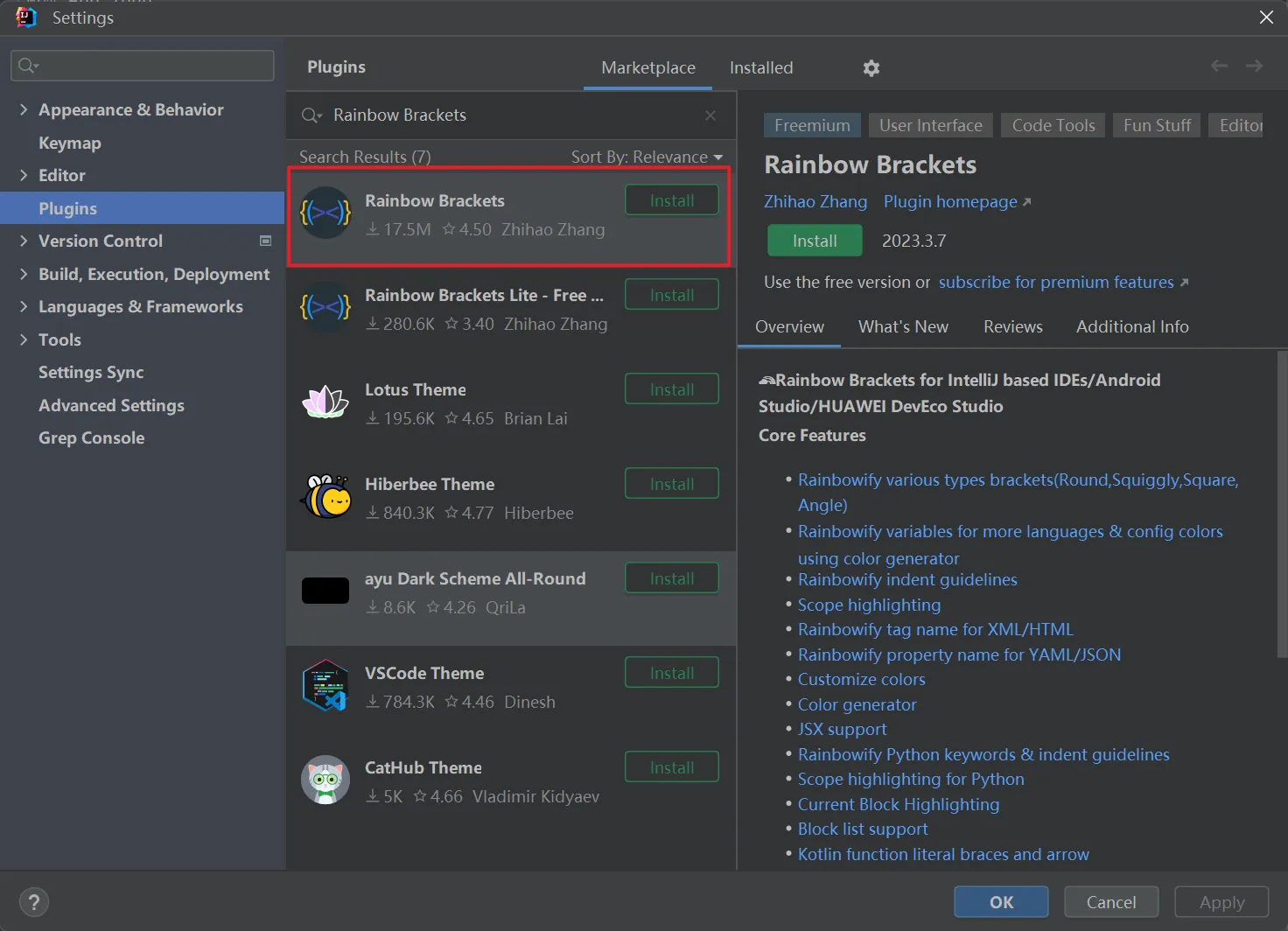Click the Rainbow Brackets Lite plugin logo

(x=325, y=307)
